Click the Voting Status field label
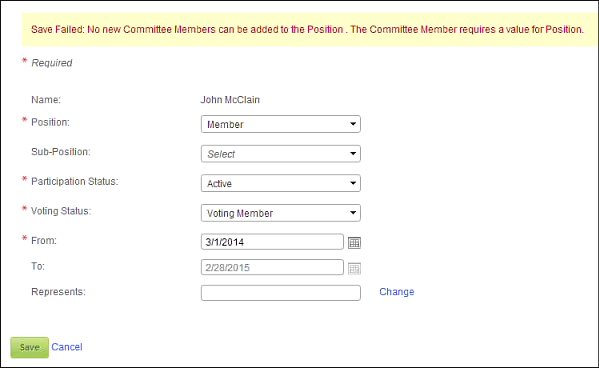 (61, 211)
